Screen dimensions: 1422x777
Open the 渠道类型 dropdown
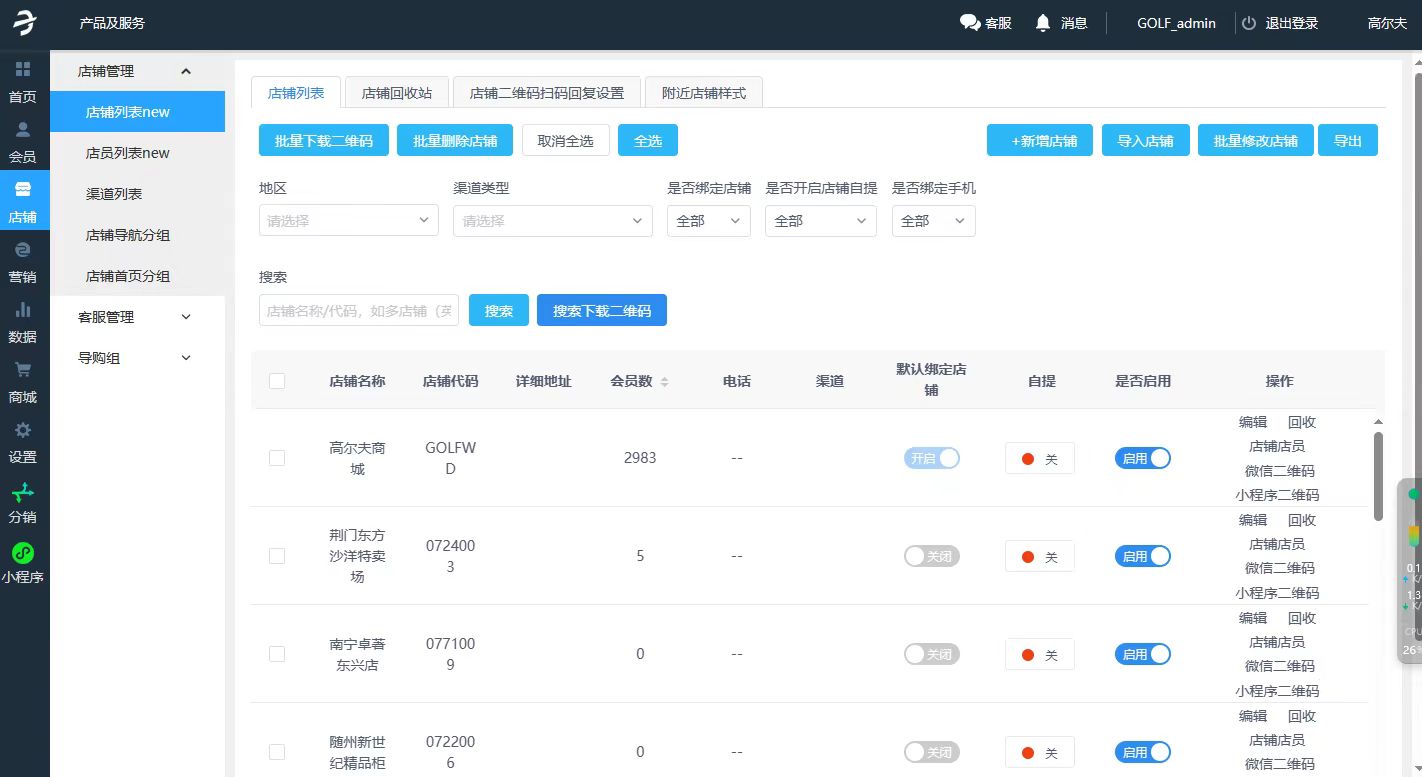coord(552,220)
